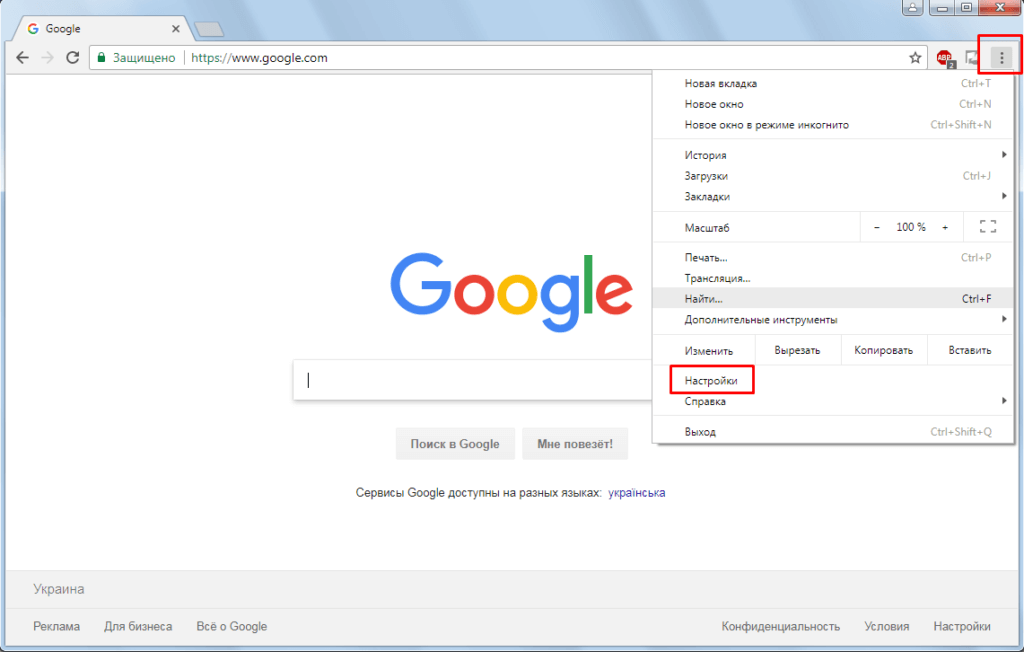Enter fullscreen mode via Масштаб icon
Screen dimensions: 1024x652
[987, 227]
